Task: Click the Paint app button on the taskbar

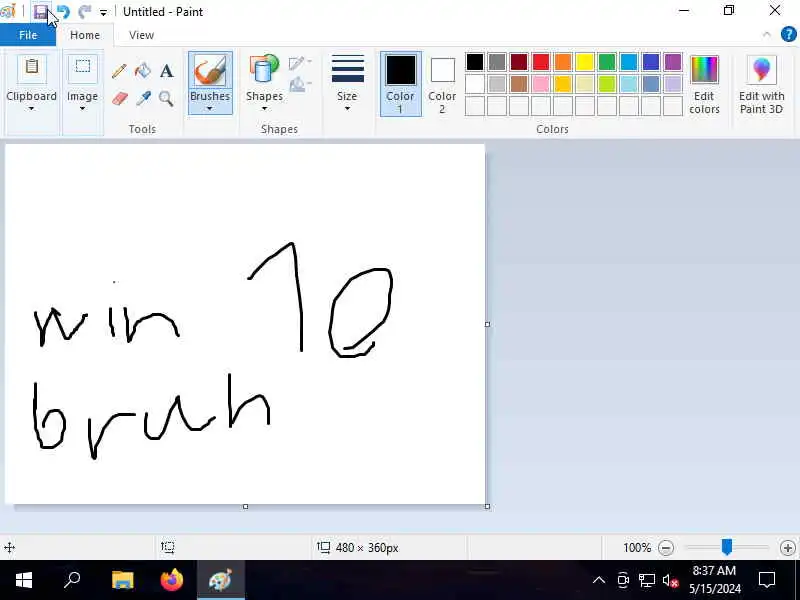Action: (x=220, y=580)
